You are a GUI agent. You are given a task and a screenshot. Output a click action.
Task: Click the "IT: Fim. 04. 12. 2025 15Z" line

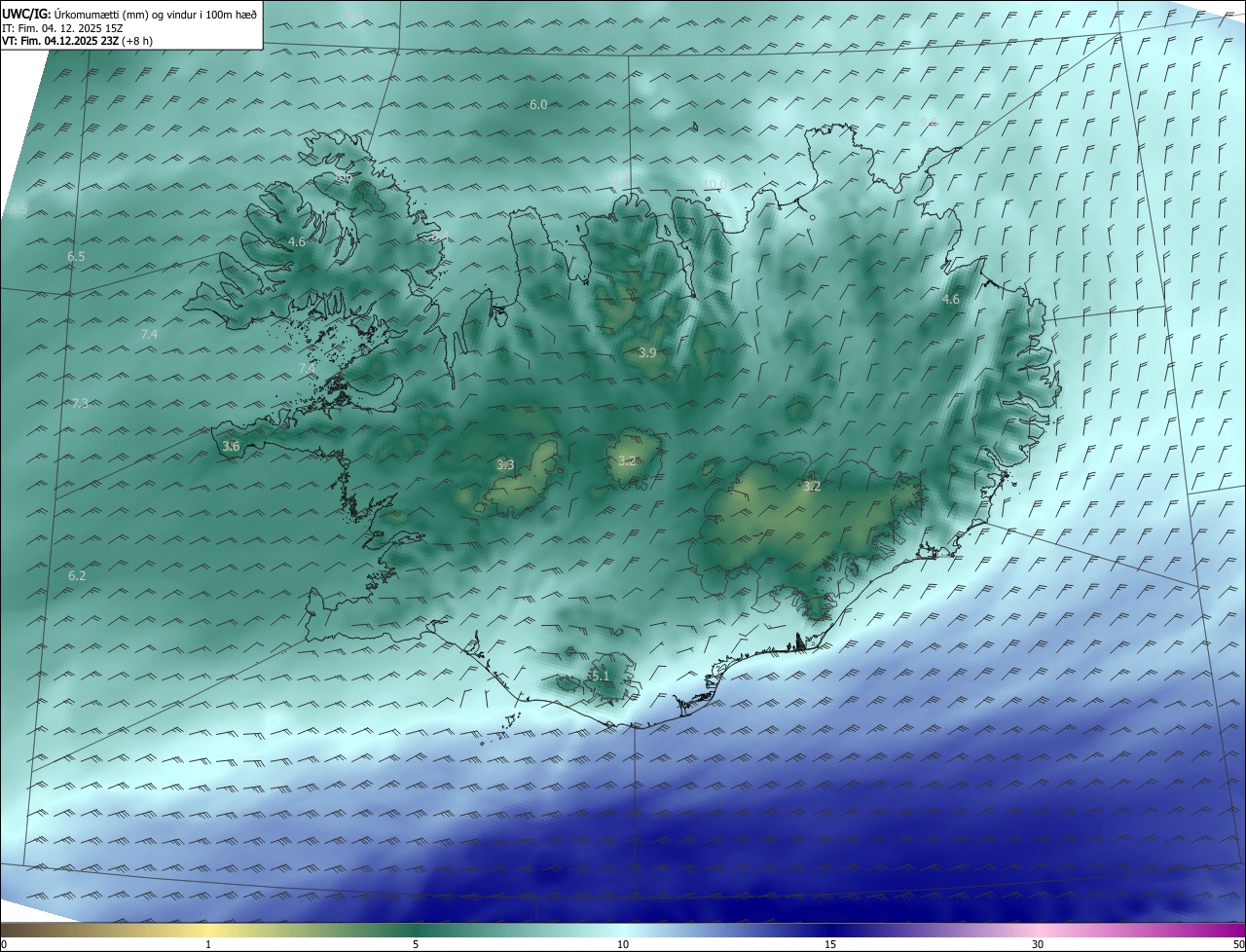pos(62,28)
